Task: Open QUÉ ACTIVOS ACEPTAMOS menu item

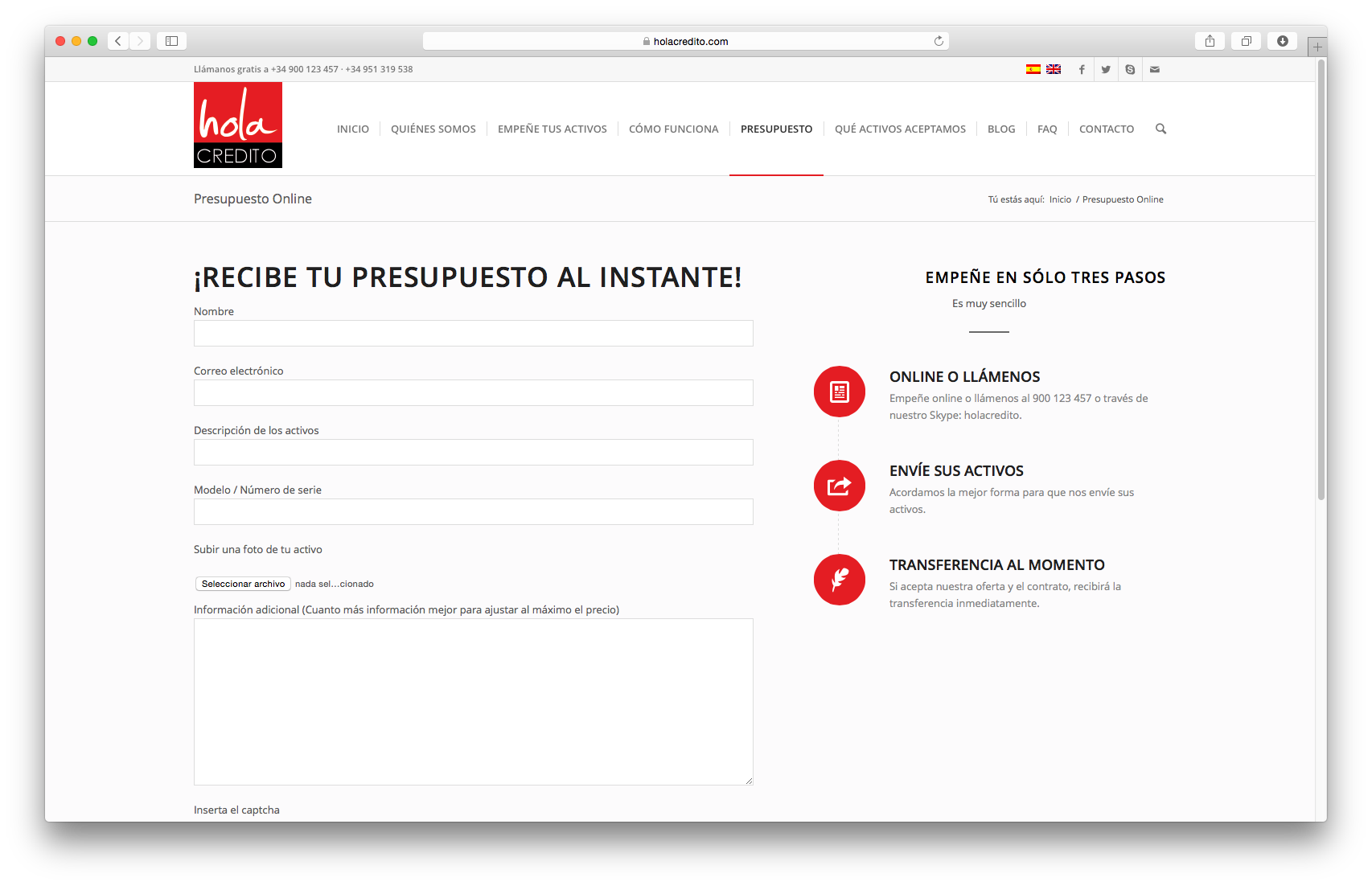Action: (x=900, y=129)
